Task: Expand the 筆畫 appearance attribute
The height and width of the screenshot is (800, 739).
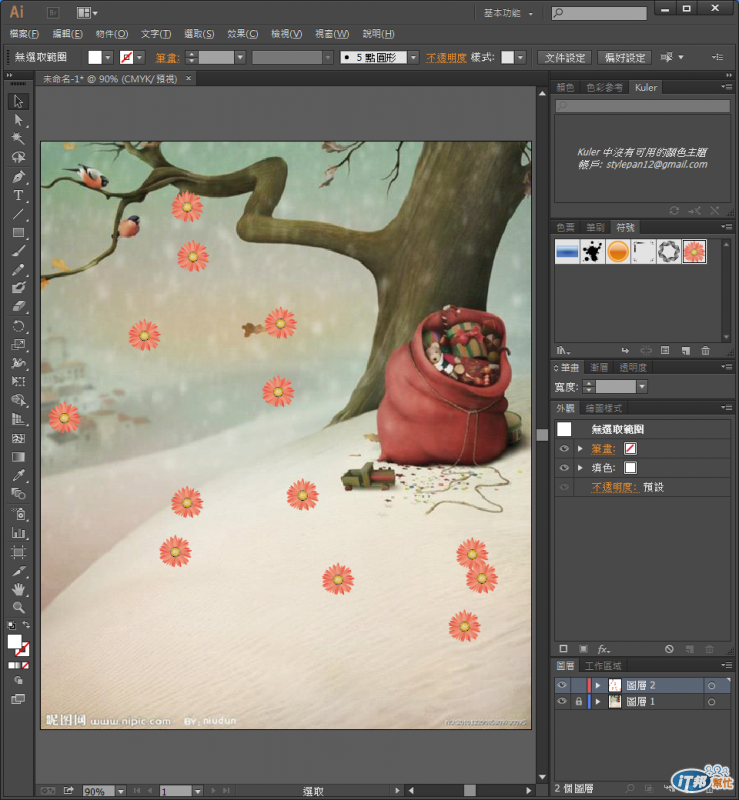Action: click(580, 448)
